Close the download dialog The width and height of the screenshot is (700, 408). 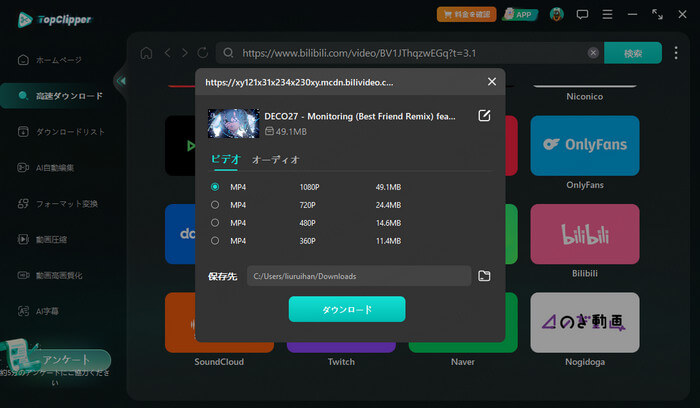492,82
